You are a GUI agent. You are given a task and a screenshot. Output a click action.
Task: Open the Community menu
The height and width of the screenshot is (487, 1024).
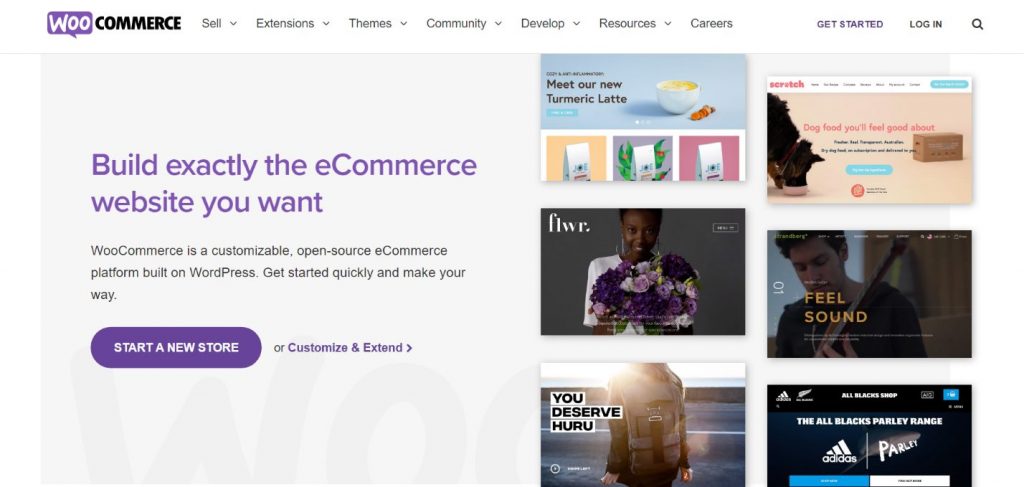click(x=464, y=24)
